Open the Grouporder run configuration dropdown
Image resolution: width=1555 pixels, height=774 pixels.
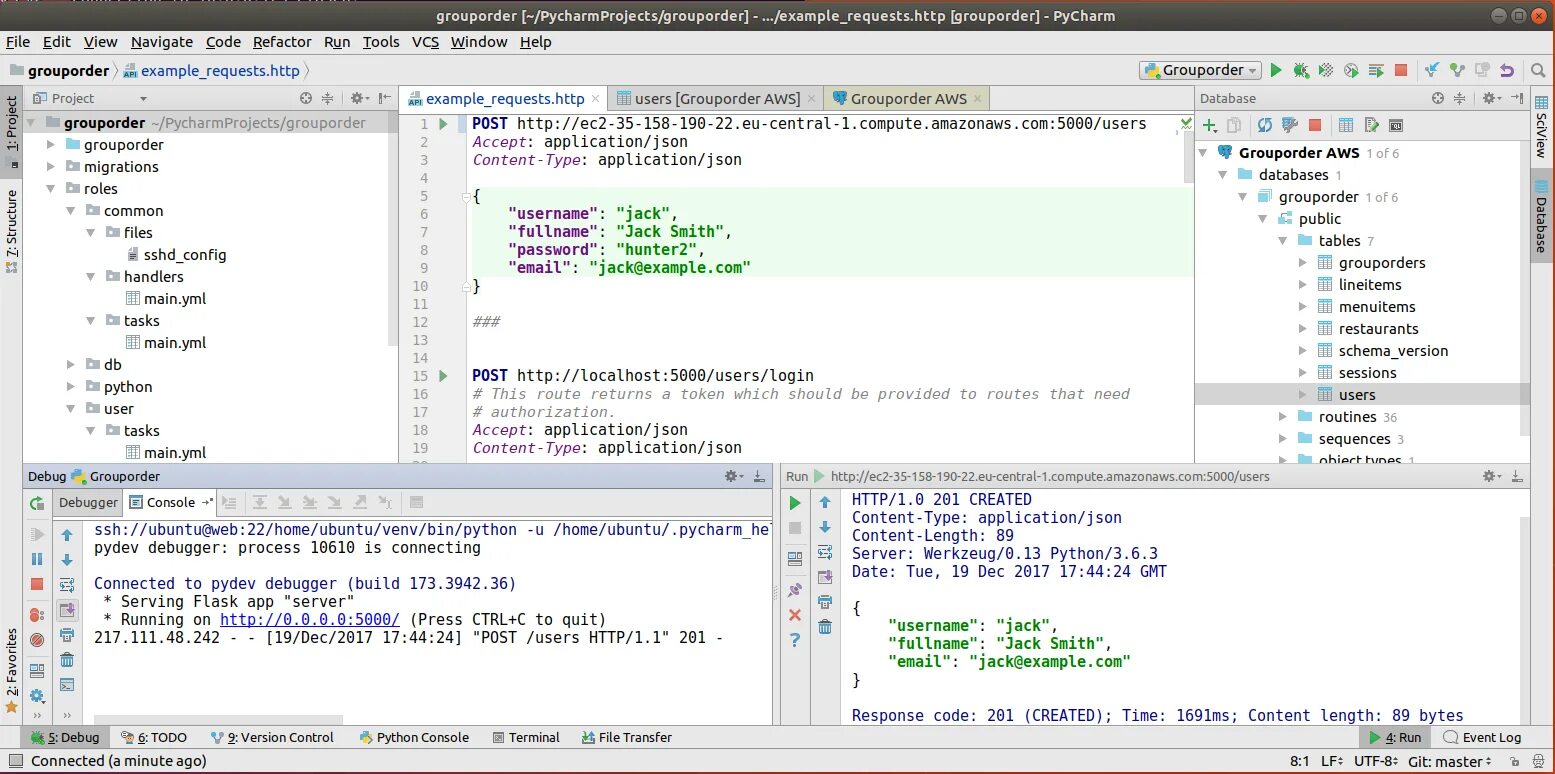coord(1200,70)
